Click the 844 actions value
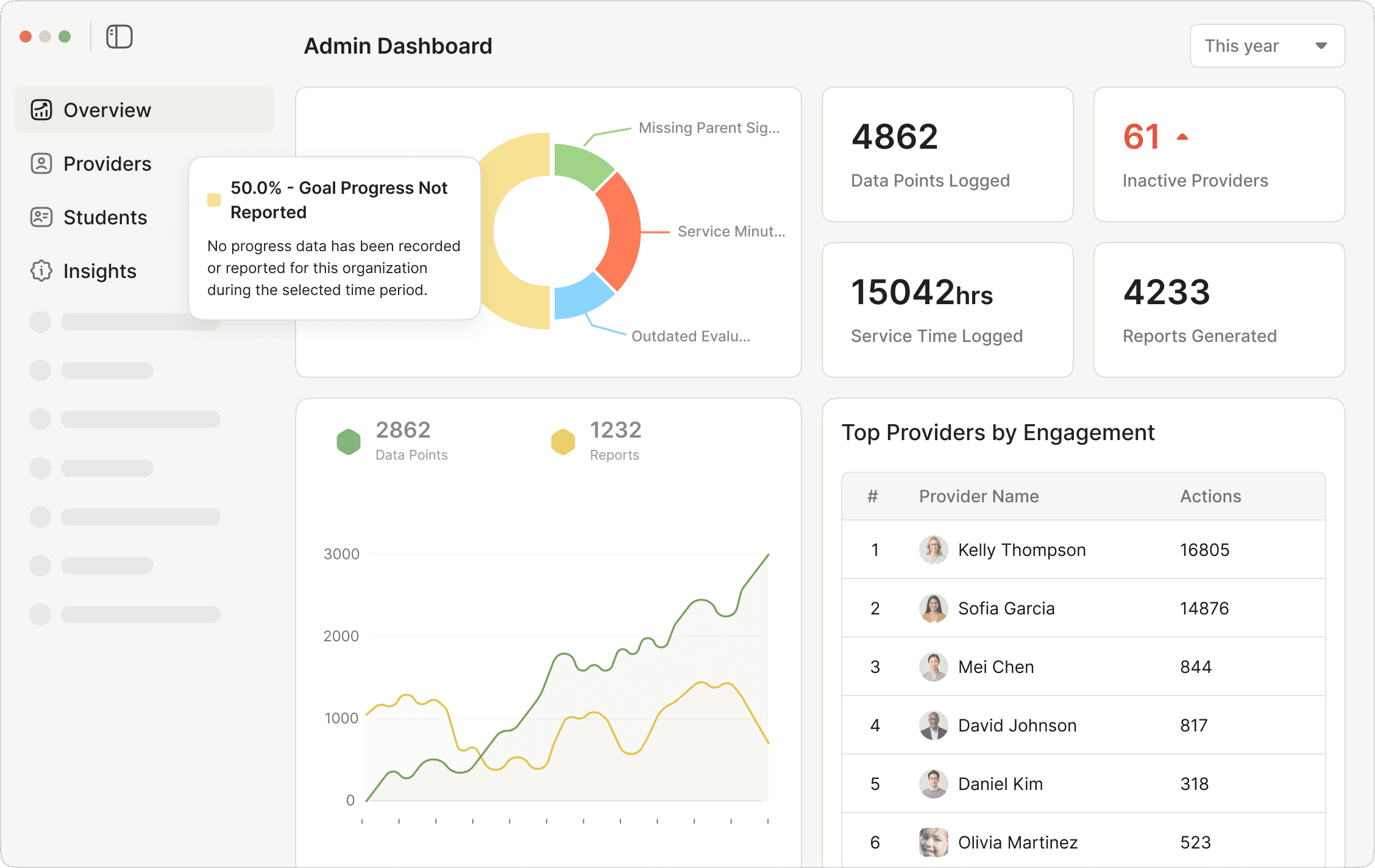Image resolution: width=1375 pixels, height=868 pixels. (x=1196, y=667)
